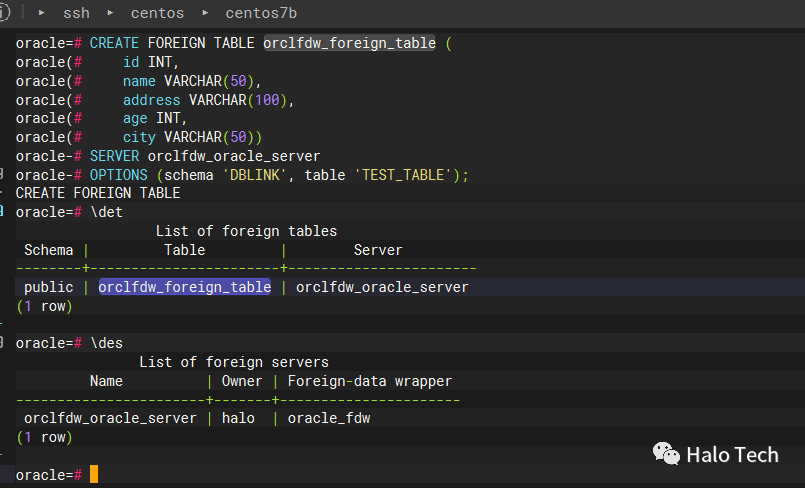Click the ssh breadcrumb segment

tap(76, 13)
